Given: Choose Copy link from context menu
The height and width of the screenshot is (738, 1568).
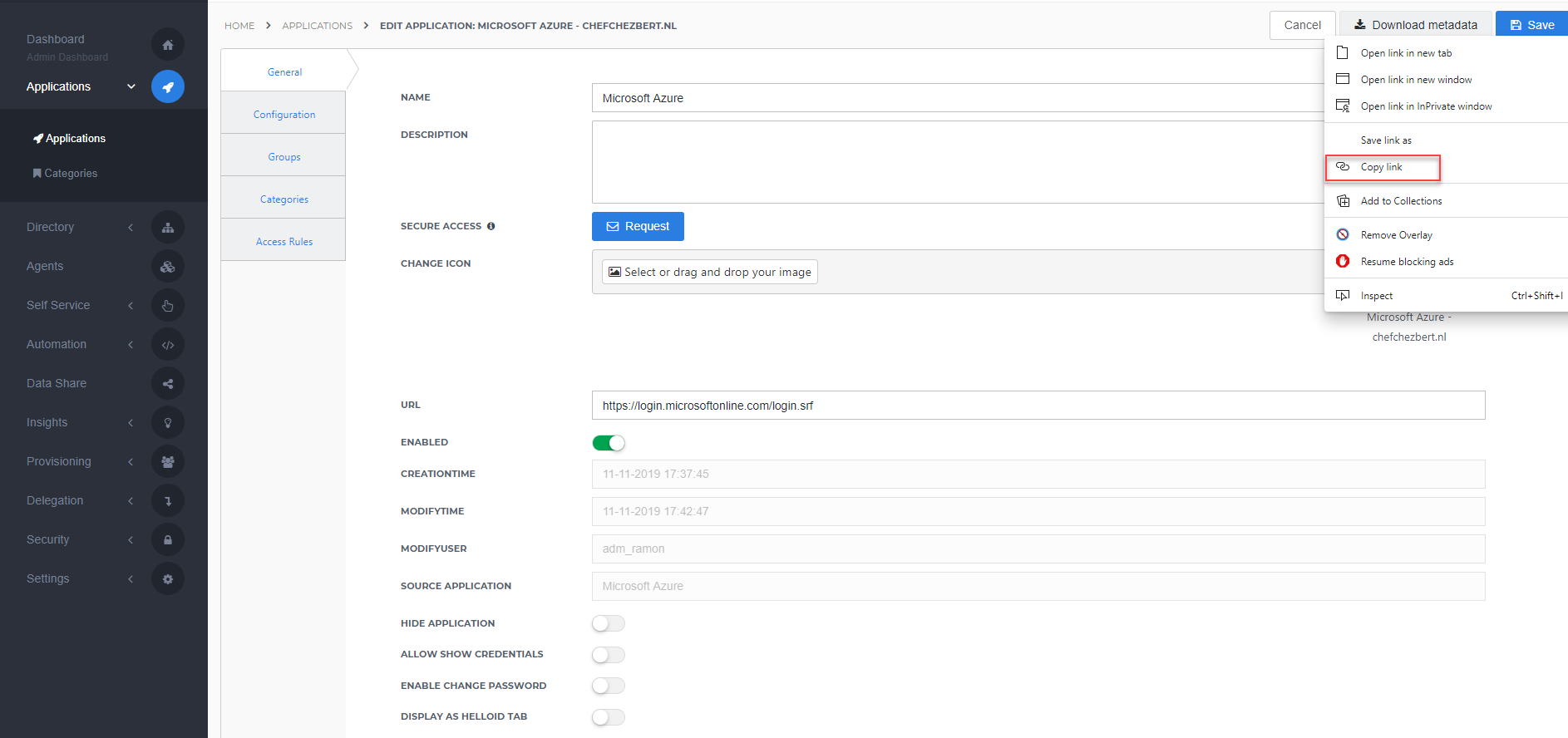Looking at the screenshot, I should click(x=1383, y=167).
